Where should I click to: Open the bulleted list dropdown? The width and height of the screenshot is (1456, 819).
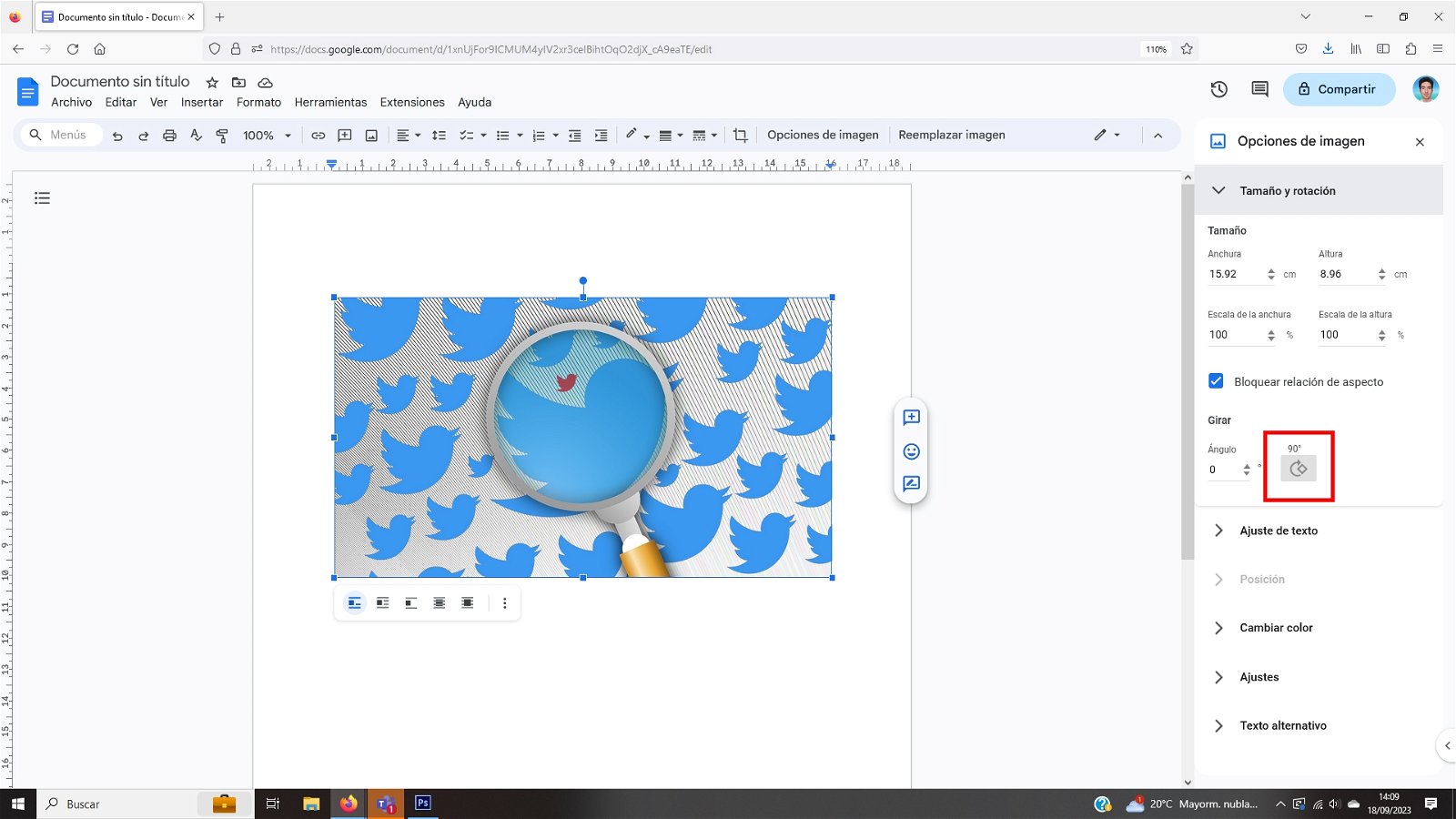509,136
